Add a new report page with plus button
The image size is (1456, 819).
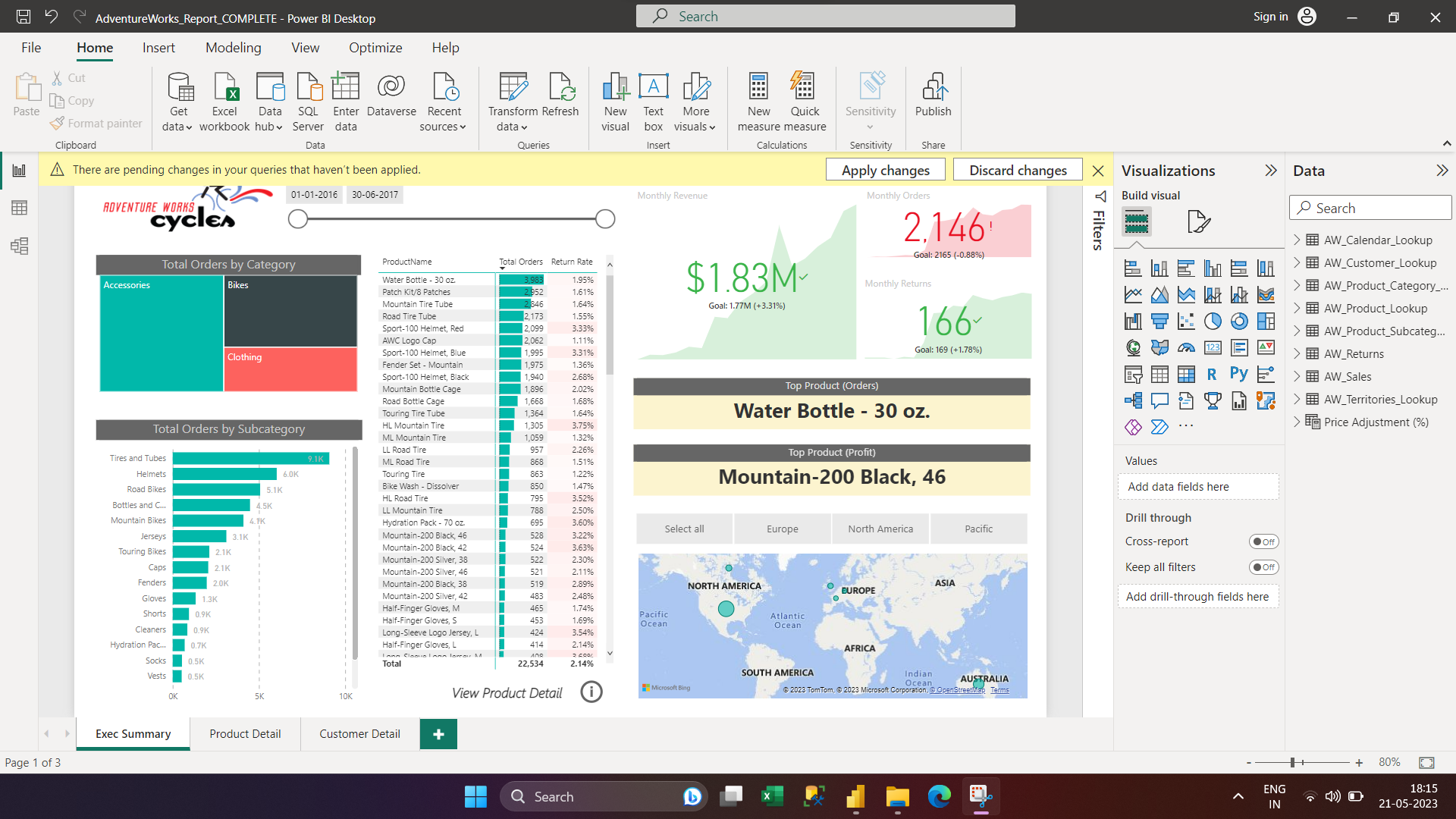(438, 734)
